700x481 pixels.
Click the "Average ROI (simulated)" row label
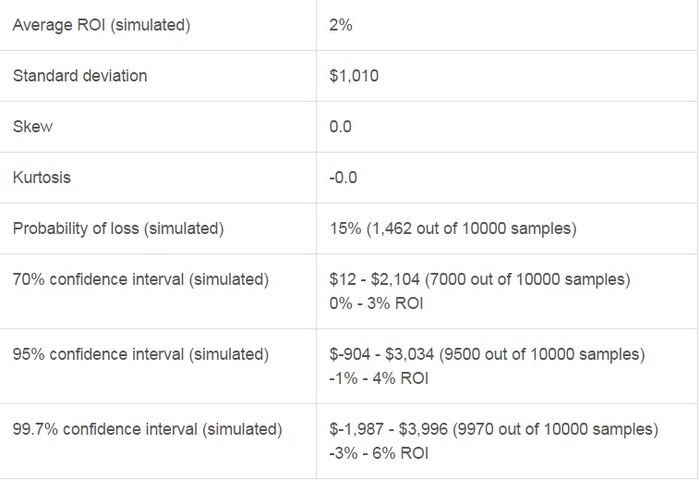click(x=101, y=25)
